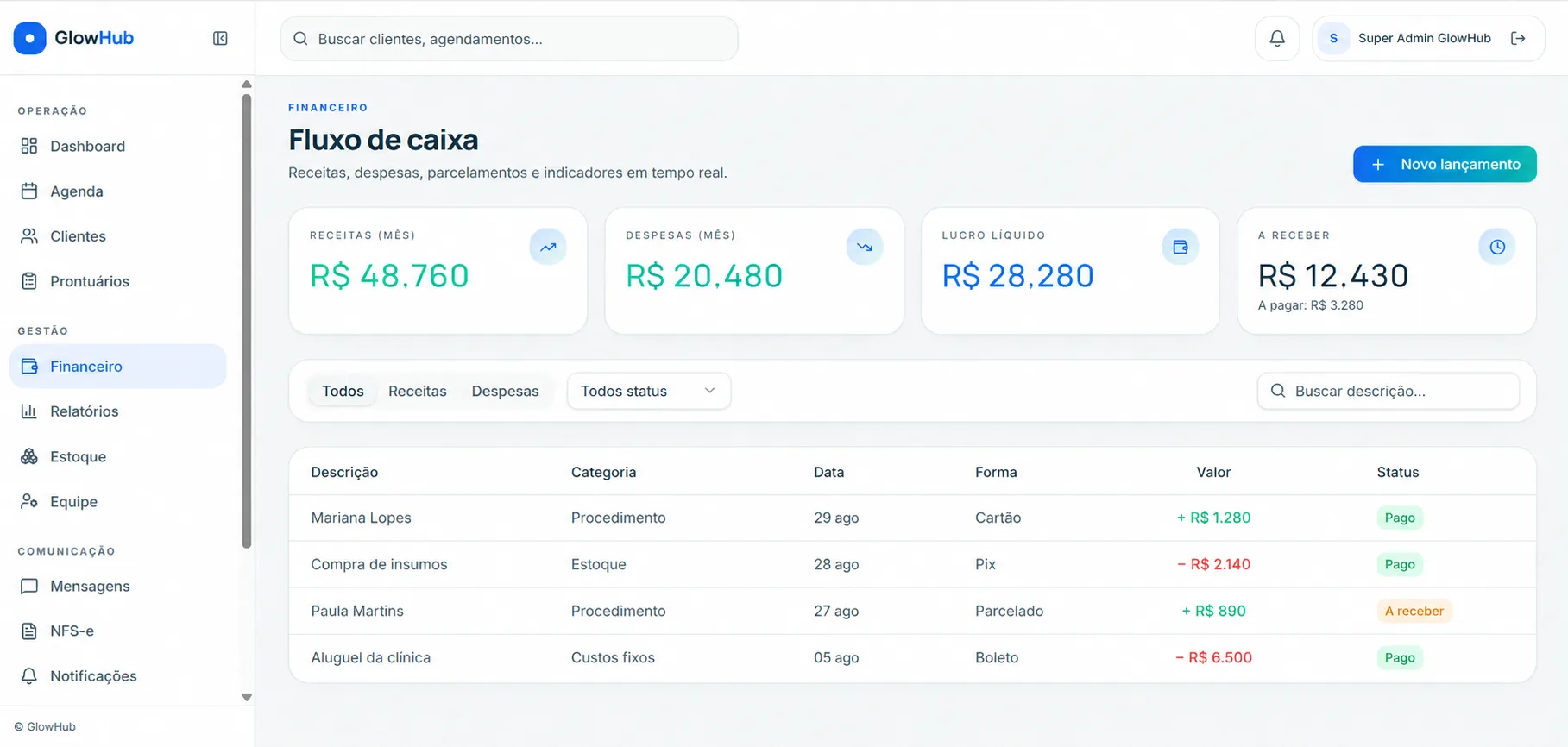This screenshot has height=747, width=1568.
Task: Click the Novo lançamento button
Action: pos(1445,164)
